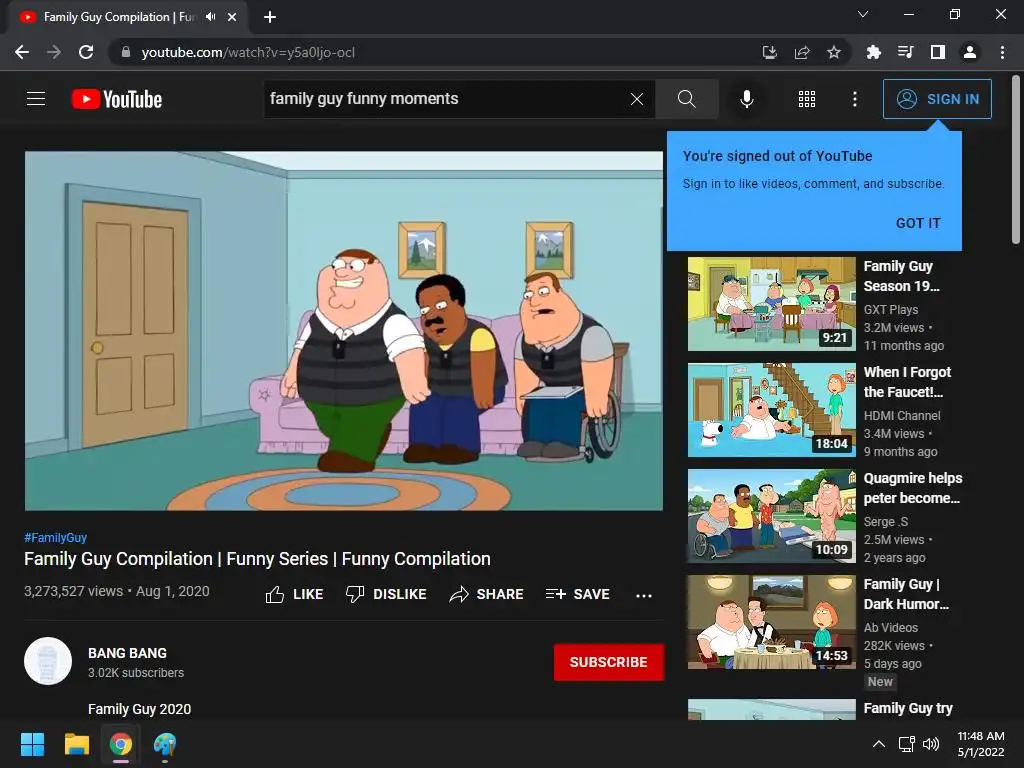Open the YouTube hamburger guide menu
Screen dimensions: 1024x768
tap(36, 99)
